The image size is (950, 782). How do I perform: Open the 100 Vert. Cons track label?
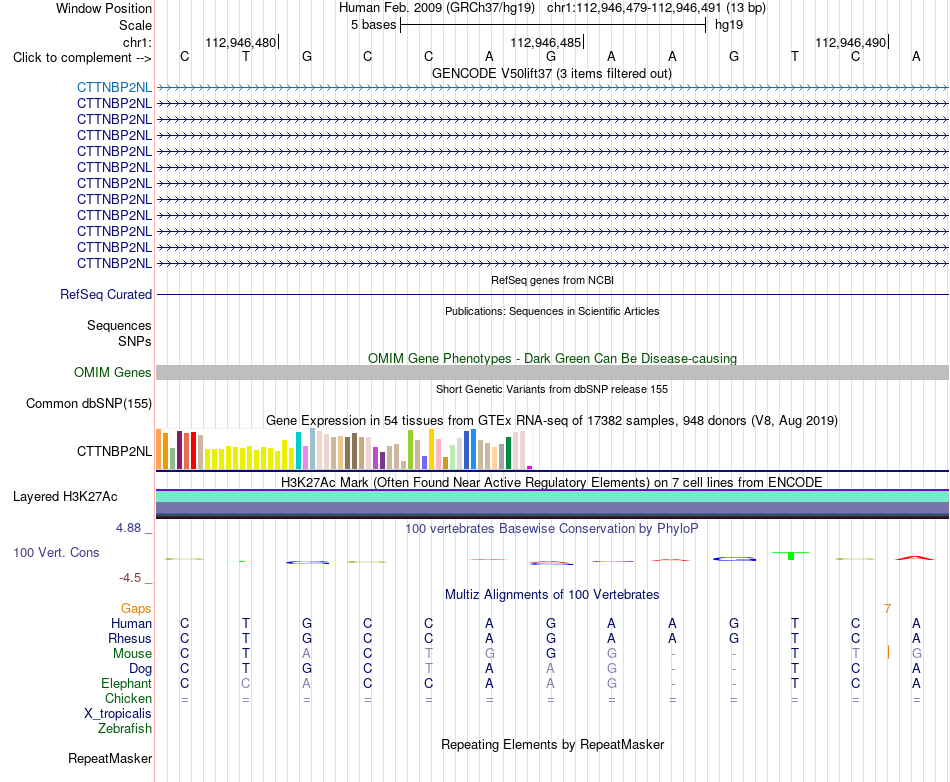coord(56,552)
